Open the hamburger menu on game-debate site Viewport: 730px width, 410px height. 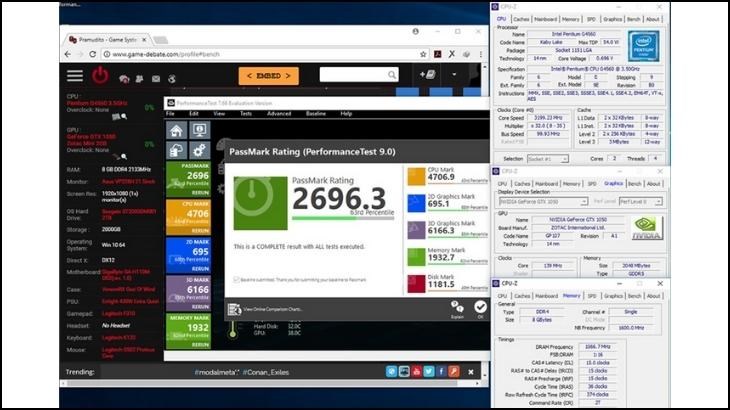tap(75, 76)
